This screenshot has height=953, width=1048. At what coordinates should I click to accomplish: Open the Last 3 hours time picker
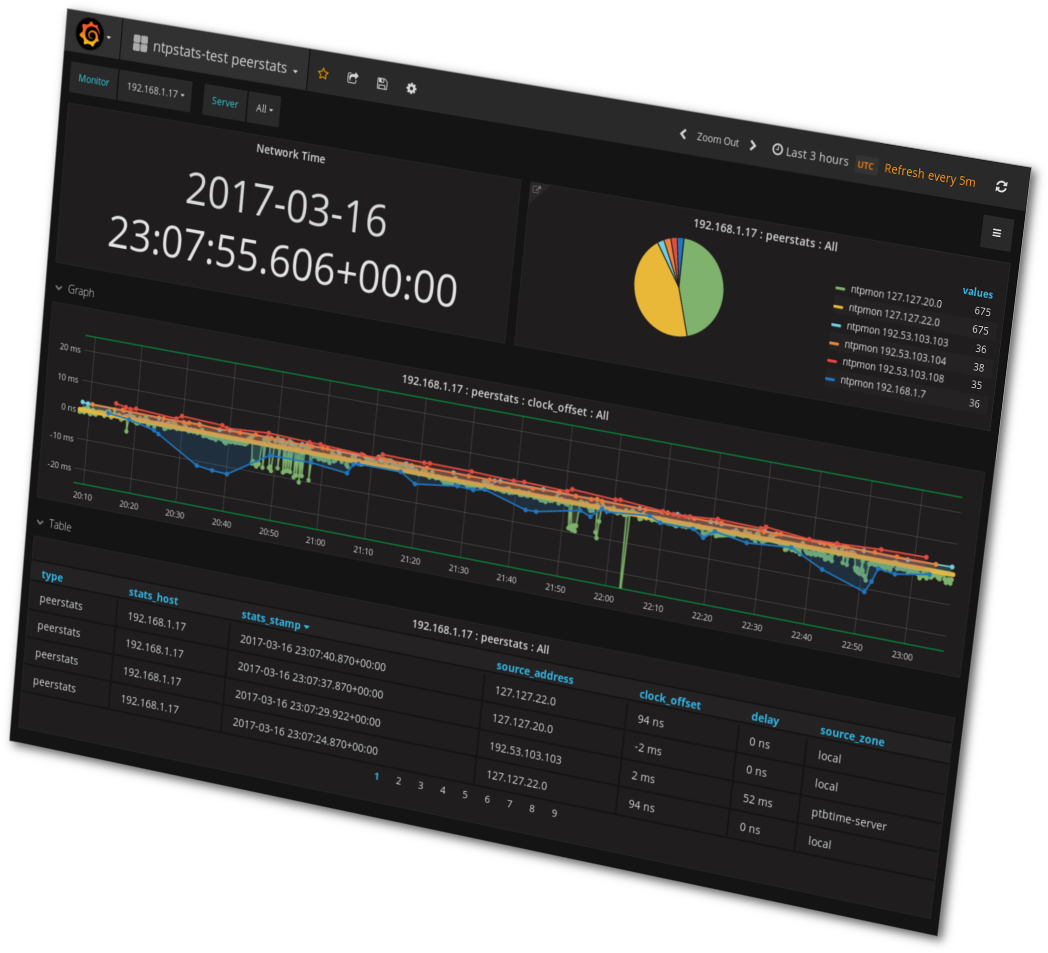(x=810, y=157)
